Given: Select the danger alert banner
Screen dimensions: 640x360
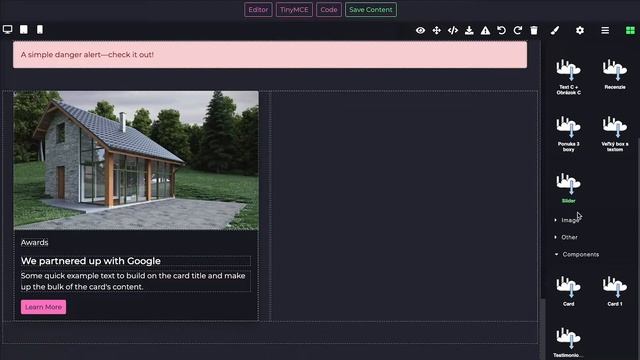Looking at the screenshot, I should [x=270, y=55].
